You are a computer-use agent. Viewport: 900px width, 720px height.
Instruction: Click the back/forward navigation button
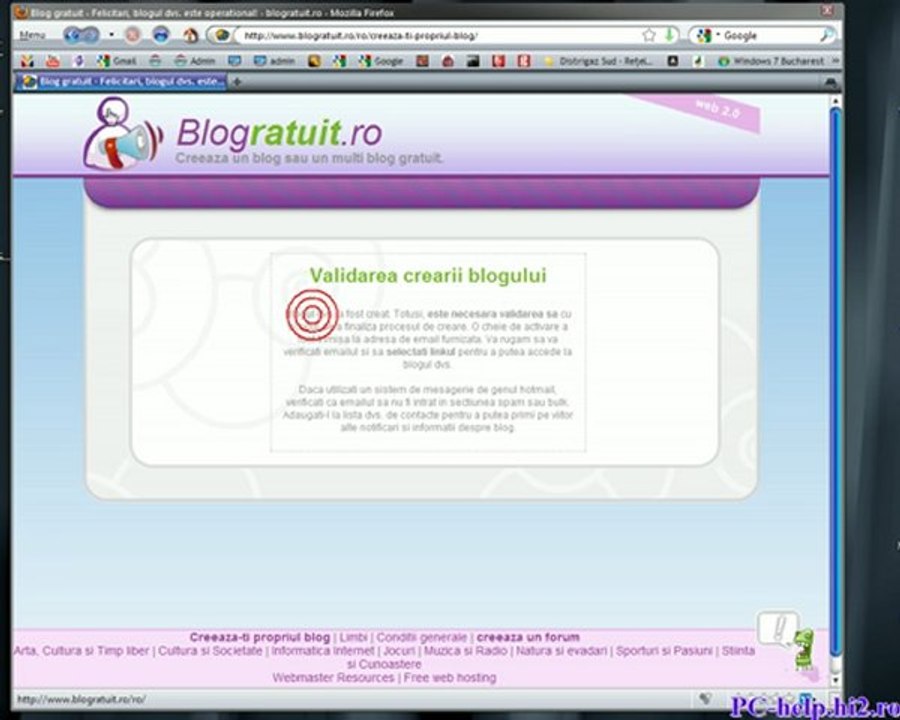point(81,36)
